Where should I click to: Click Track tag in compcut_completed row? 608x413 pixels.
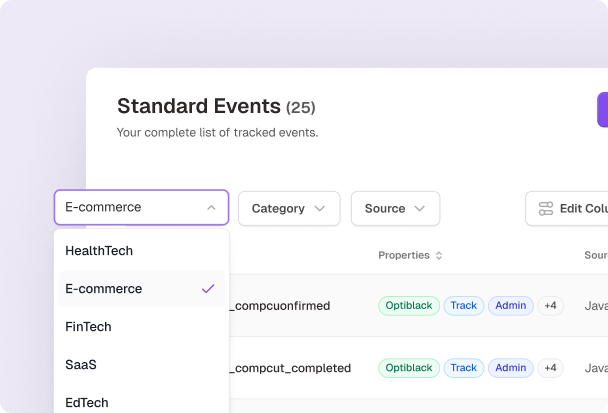464,368
